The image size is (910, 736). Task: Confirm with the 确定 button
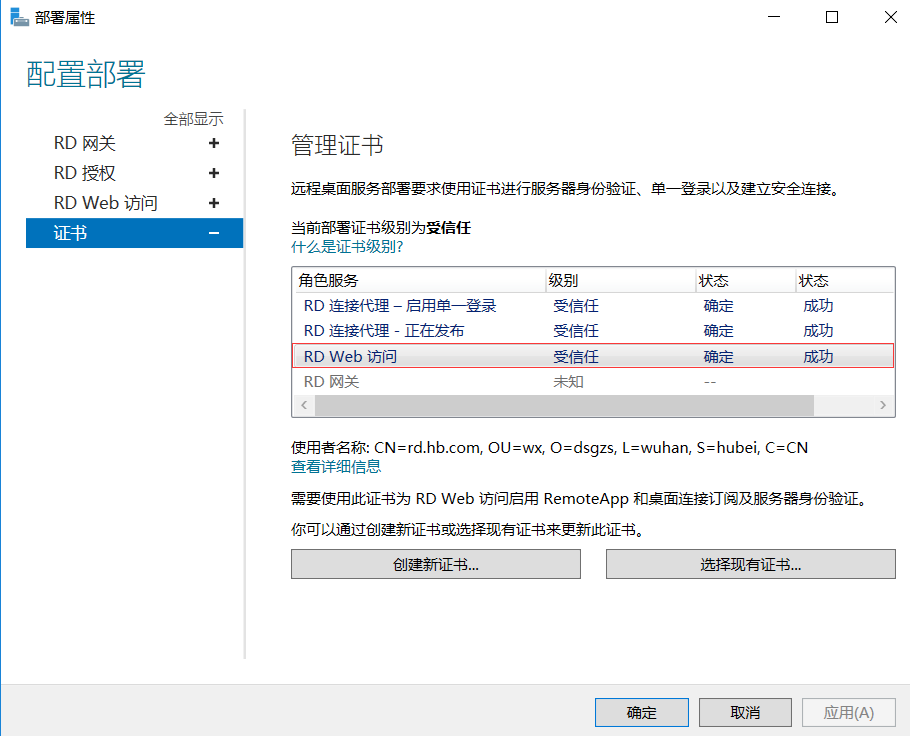pyautogui.click(x=642, y=712)
